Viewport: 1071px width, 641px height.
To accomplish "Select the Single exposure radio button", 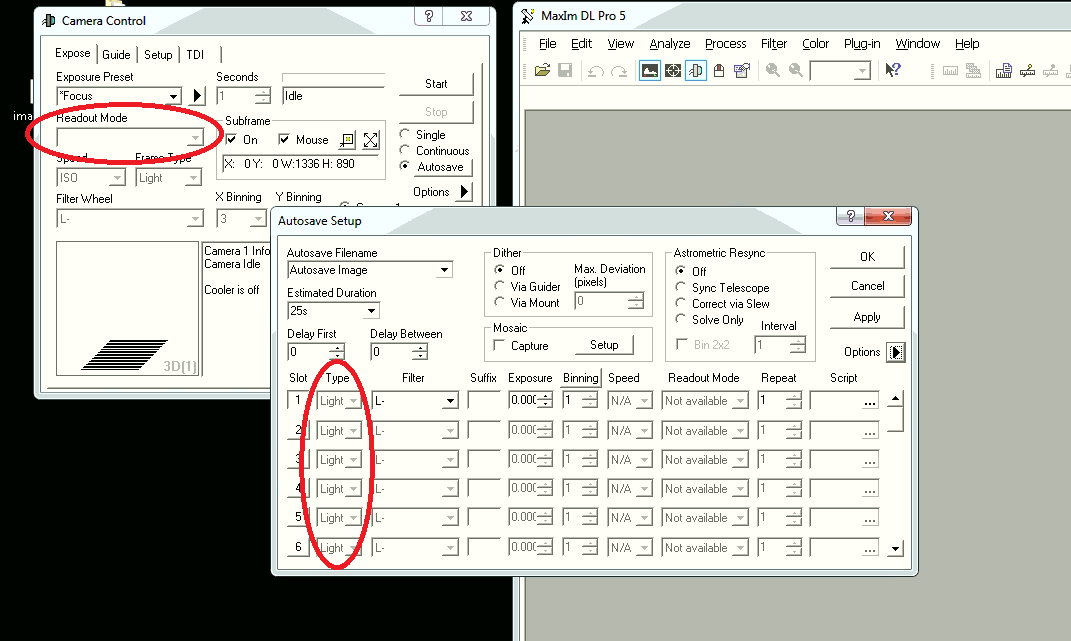I will 404,134.
